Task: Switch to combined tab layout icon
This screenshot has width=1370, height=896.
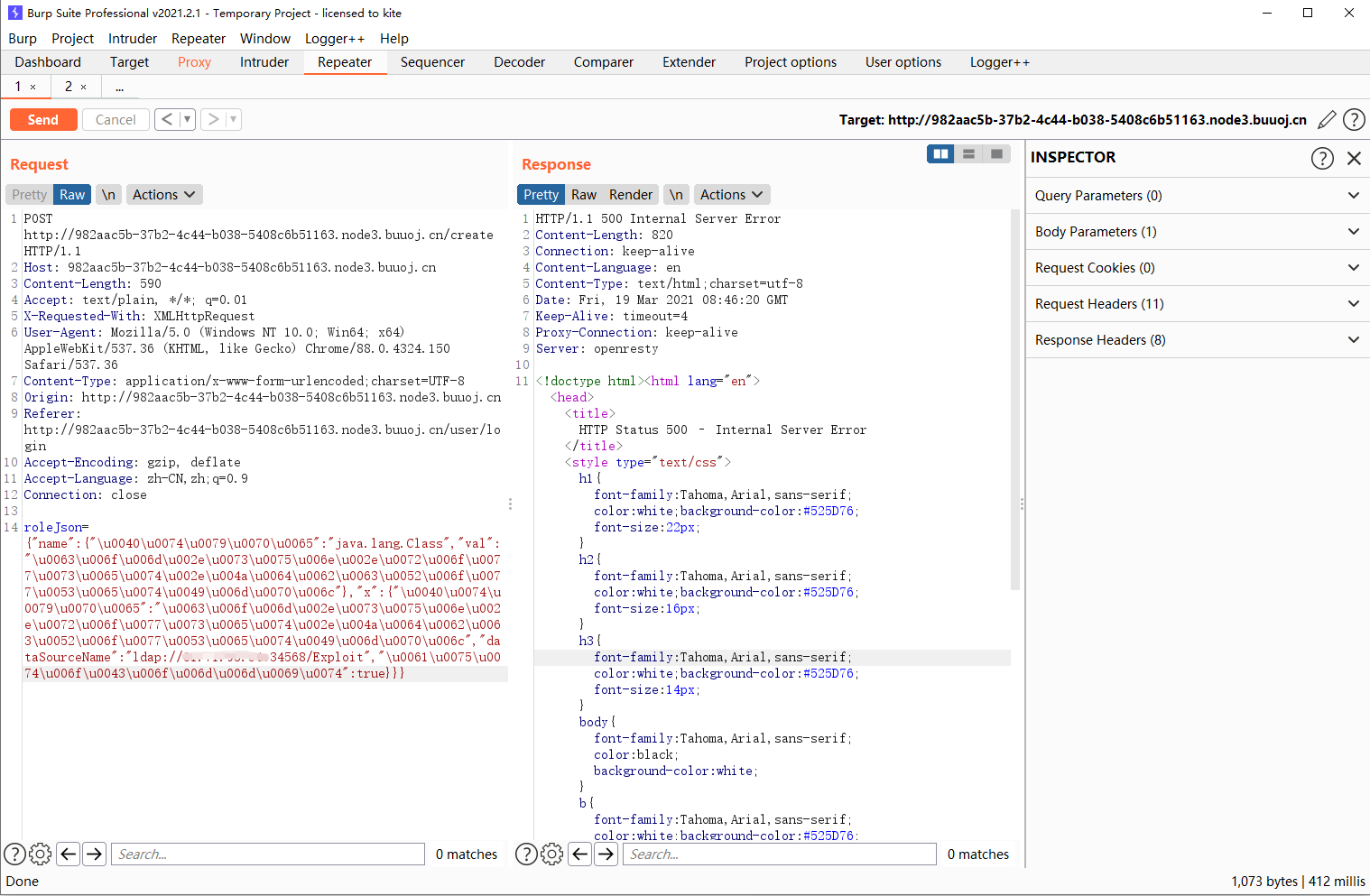Action: pos(996,154)
